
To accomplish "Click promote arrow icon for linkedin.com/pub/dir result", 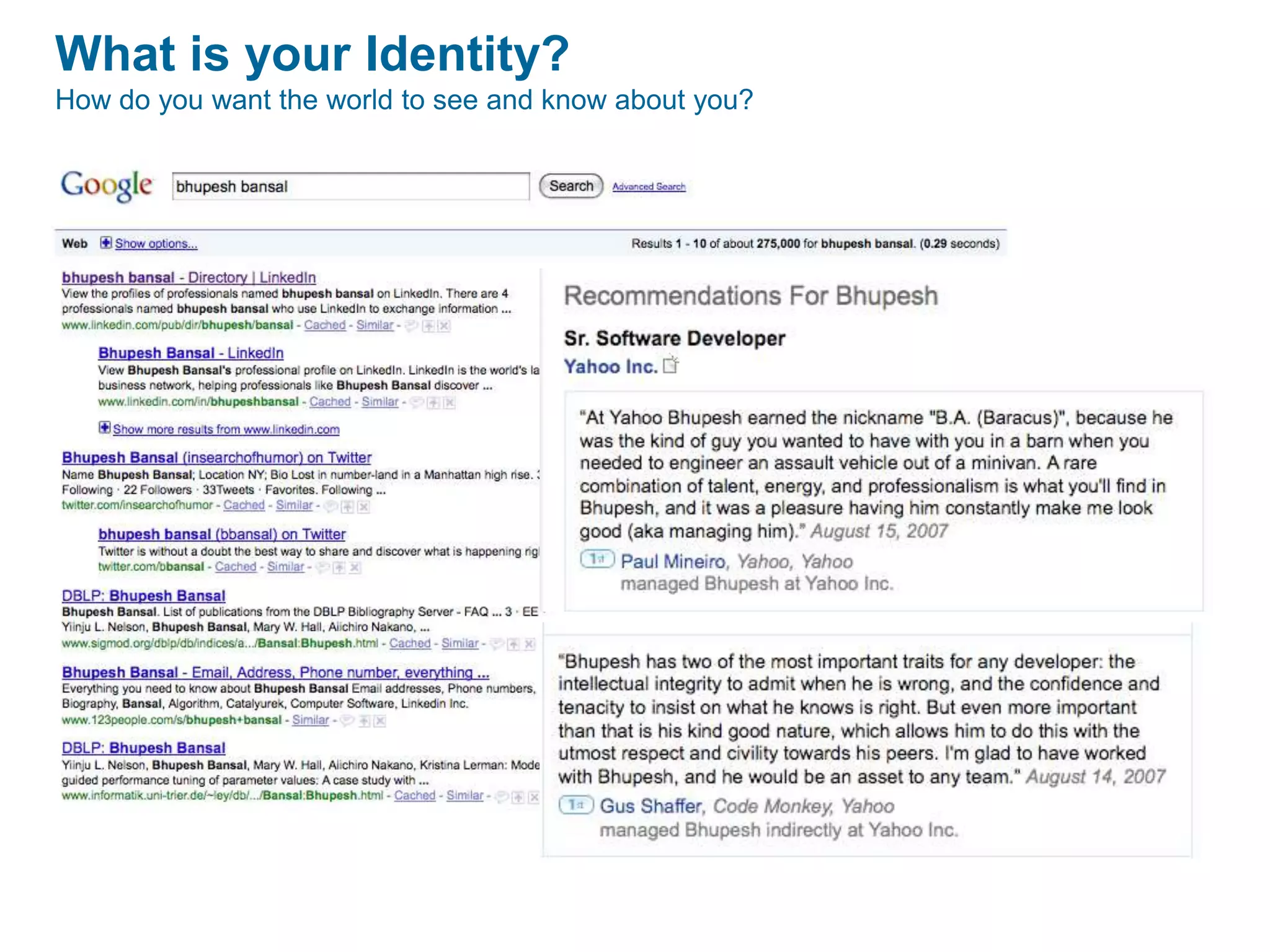I will pyautogui.click(x=428, y=326).
